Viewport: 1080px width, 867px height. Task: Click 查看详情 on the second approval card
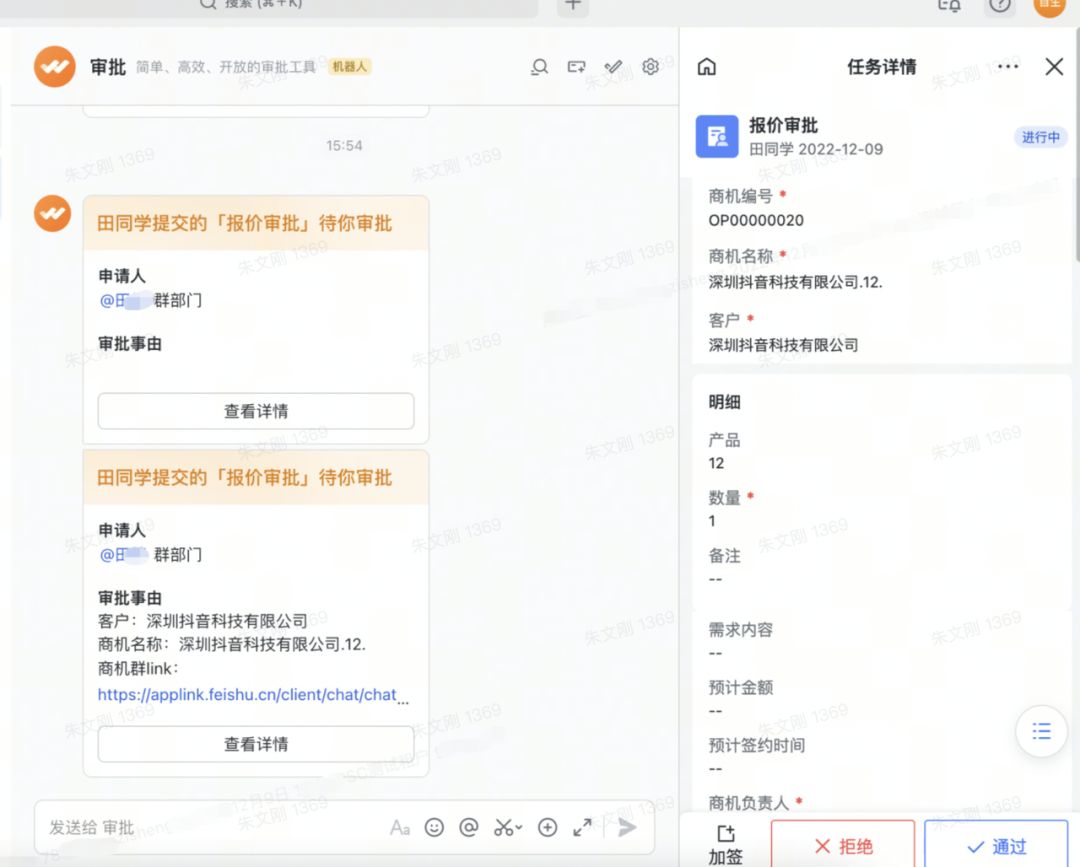(x=256, y=744)
